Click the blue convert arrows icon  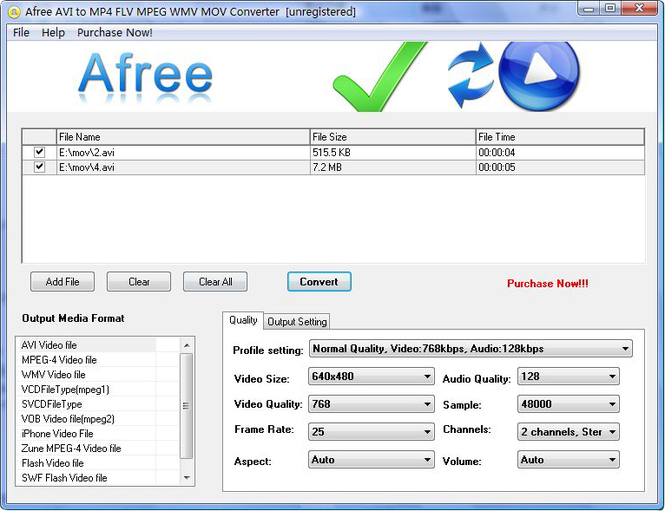pyautogui.click(x=470, y=75)
